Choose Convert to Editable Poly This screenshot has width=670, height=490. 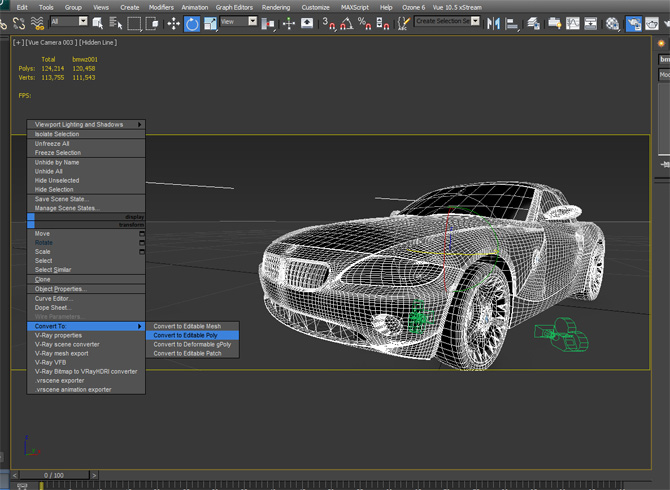coord(185,335)
